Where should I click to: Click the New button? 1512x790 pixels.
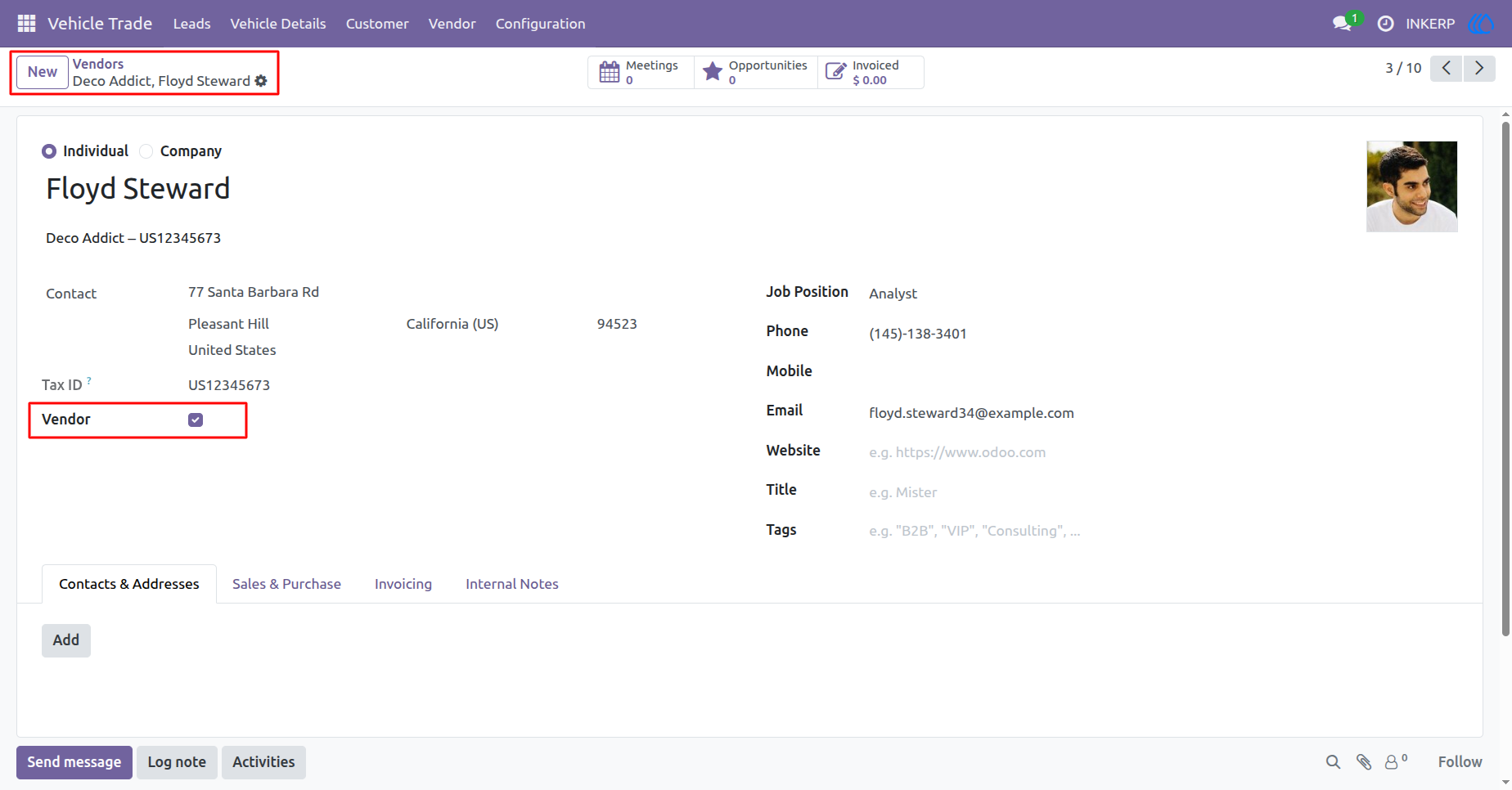point(43,72)
